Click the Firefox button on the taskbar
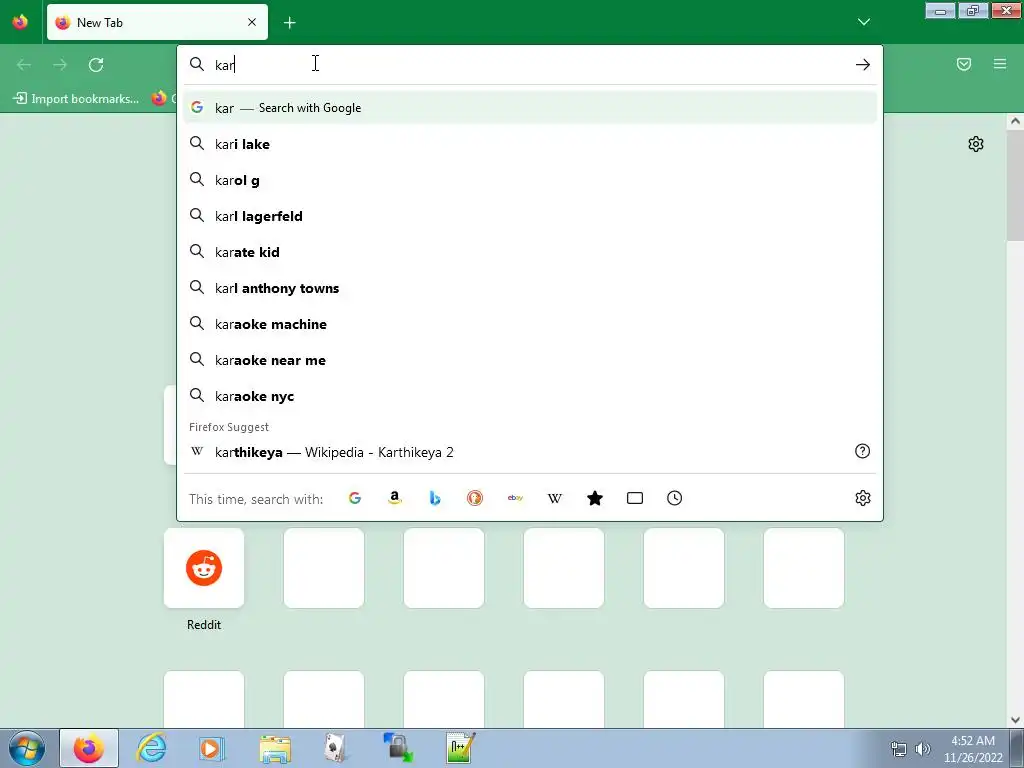This screenshot has height=768, width=1024. 89,748
